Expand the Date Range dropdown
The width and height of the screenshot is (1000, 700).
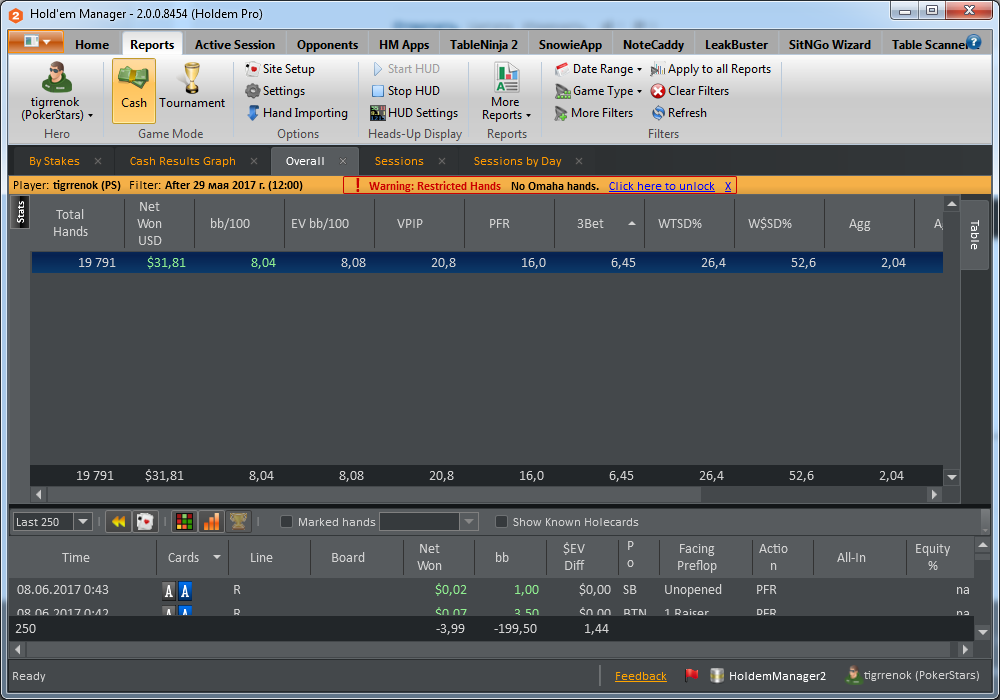pyautogui.click(x=598, y=69)
